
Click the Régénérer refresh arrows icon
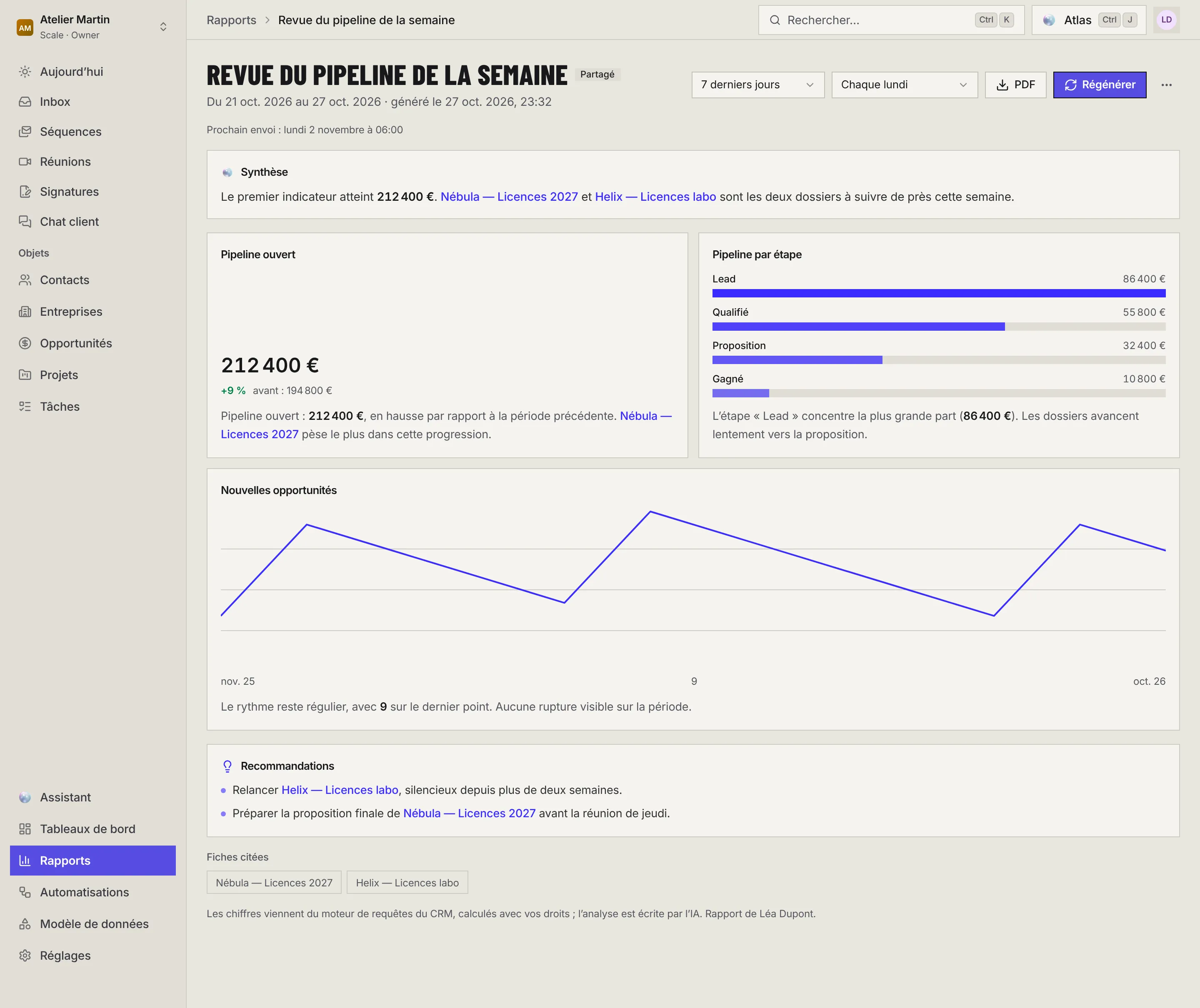point(1071,85)
